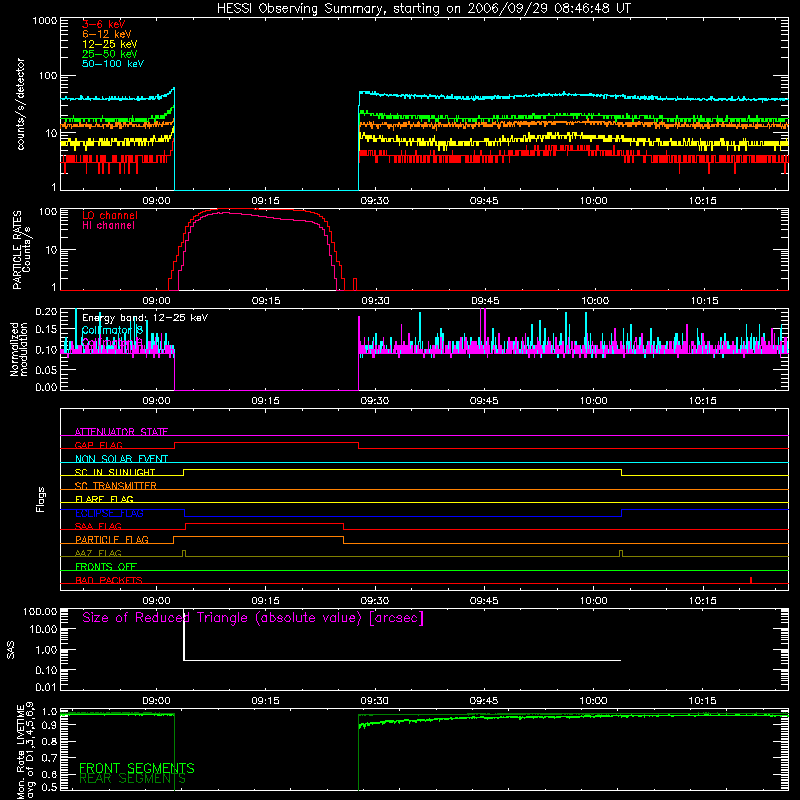
Task: Select the FRONT SEGMENTS legend label
Action: pos(137,768)
